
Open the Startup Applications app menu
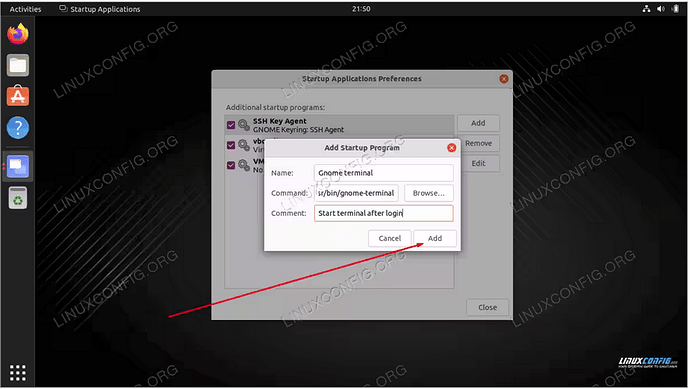(100, 9)
